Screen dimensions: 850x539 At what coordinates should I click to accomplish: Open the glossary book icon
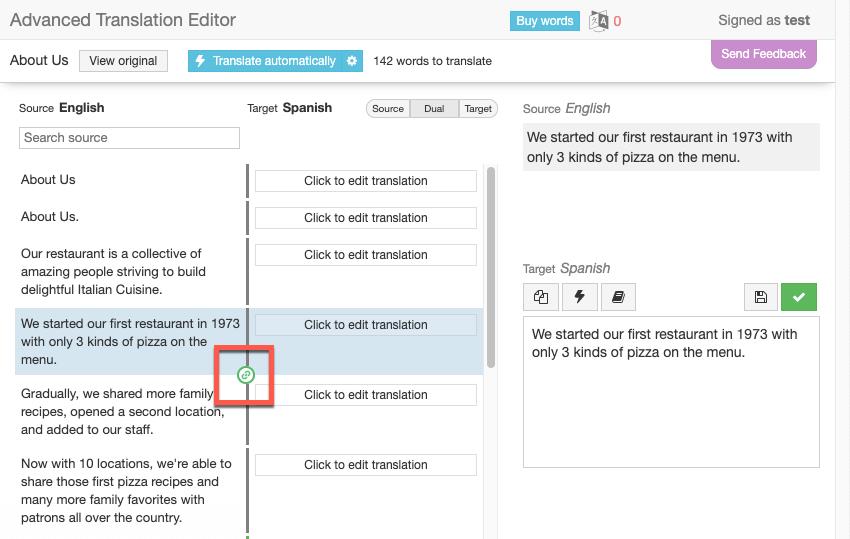[617, 297]
